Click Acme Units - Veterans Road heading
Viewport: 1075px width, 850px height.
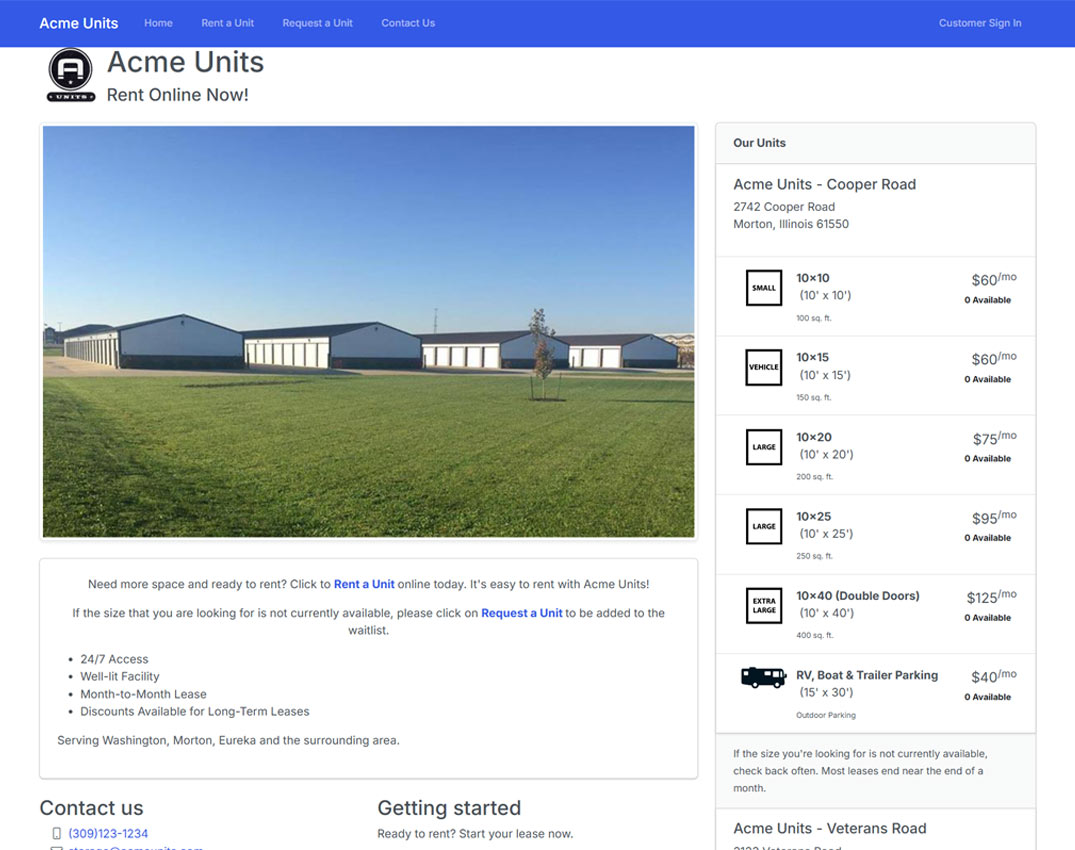[x=830, y=828]
